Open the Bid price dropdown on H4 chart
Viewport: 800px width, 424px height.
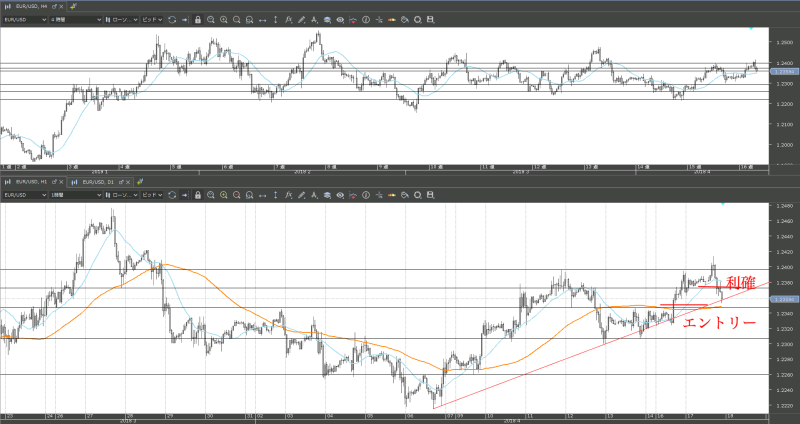pos(152,20)
